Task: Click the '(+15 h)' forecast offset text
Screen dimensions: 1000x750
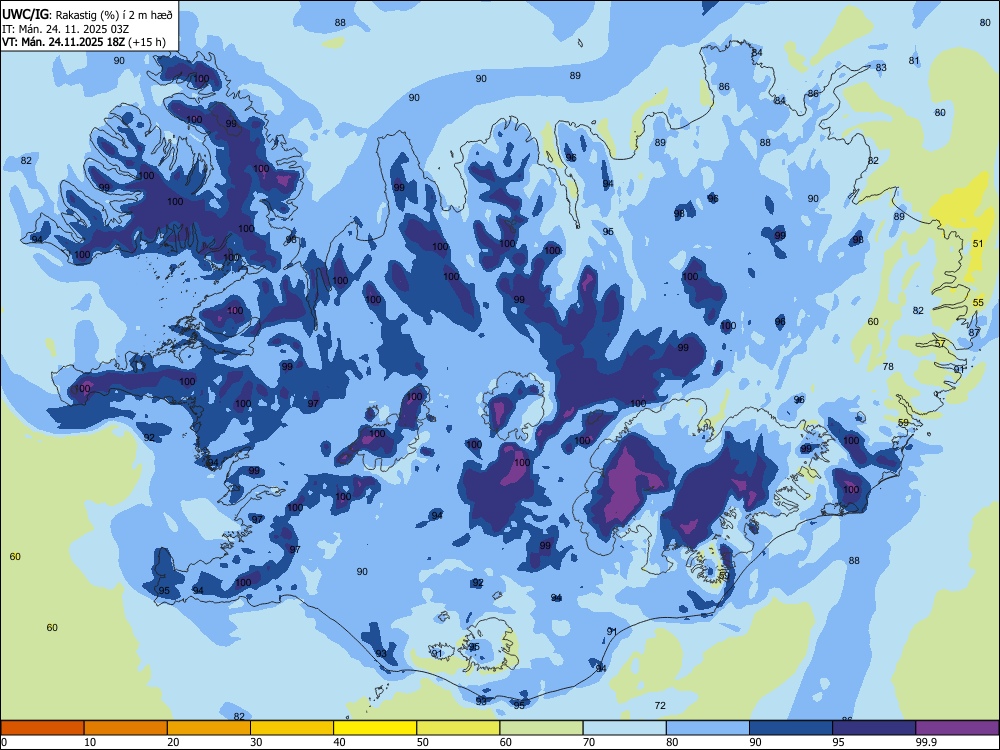Action: click(147, 42)
